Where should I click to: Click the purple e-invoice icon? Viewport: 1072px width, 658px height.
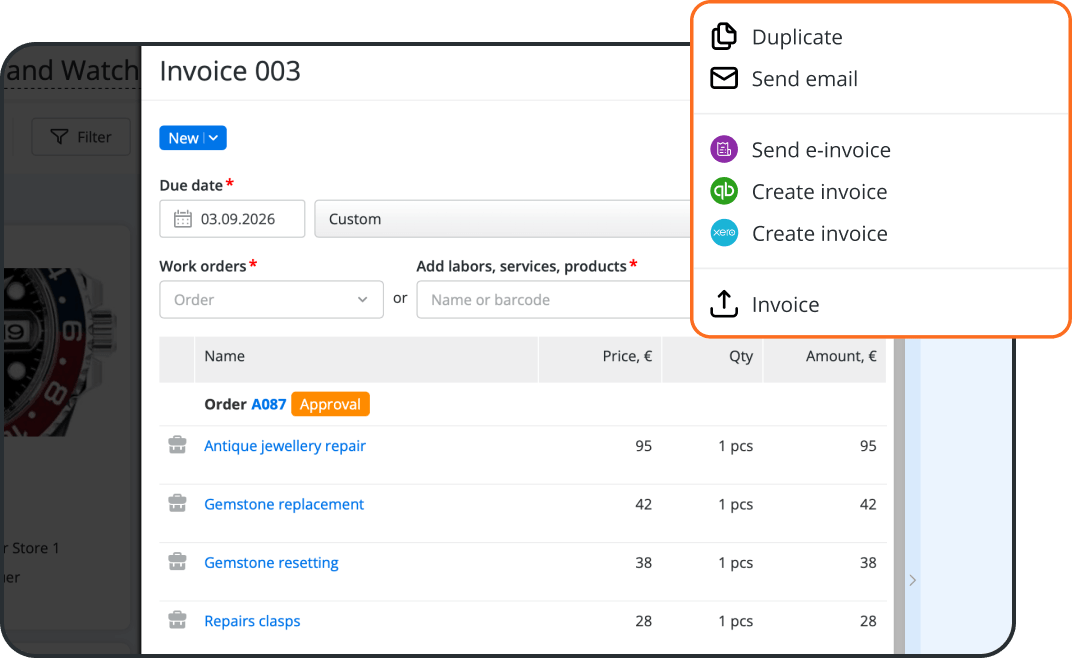point(724,149)
